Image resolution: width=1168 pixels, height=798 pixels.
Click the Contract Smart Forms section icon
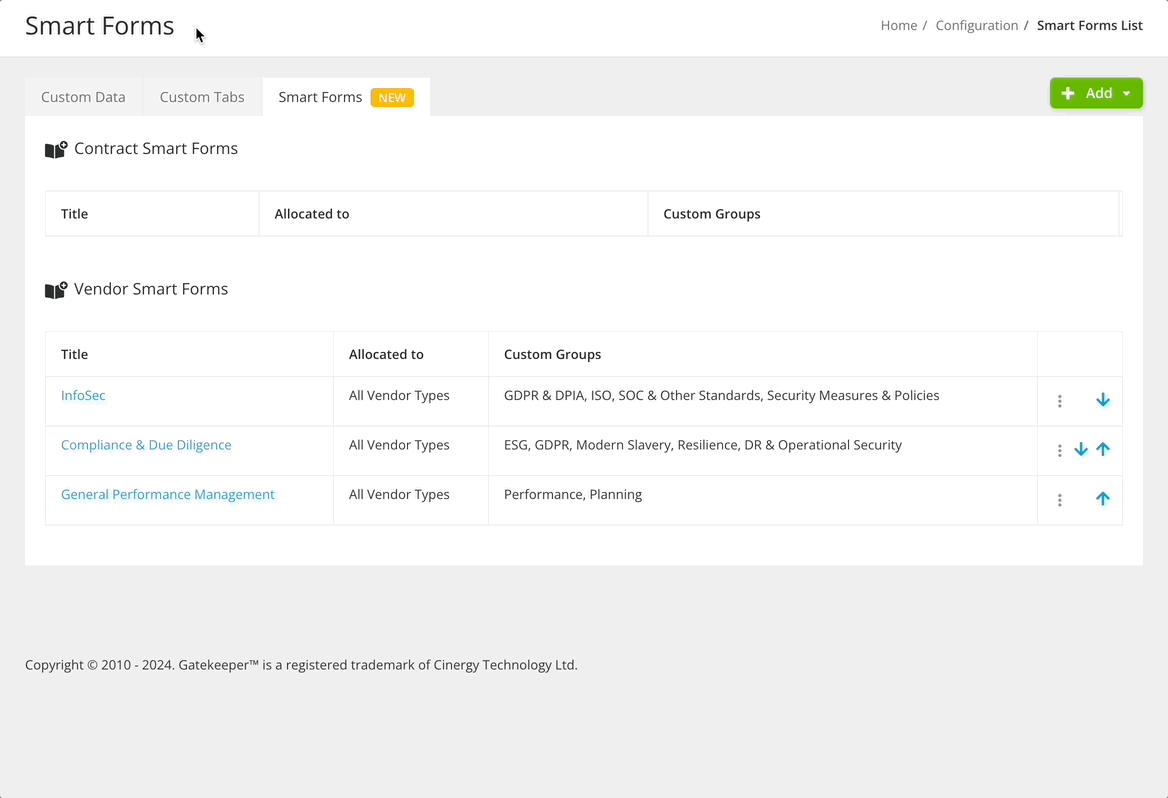(x=56, y=148)
